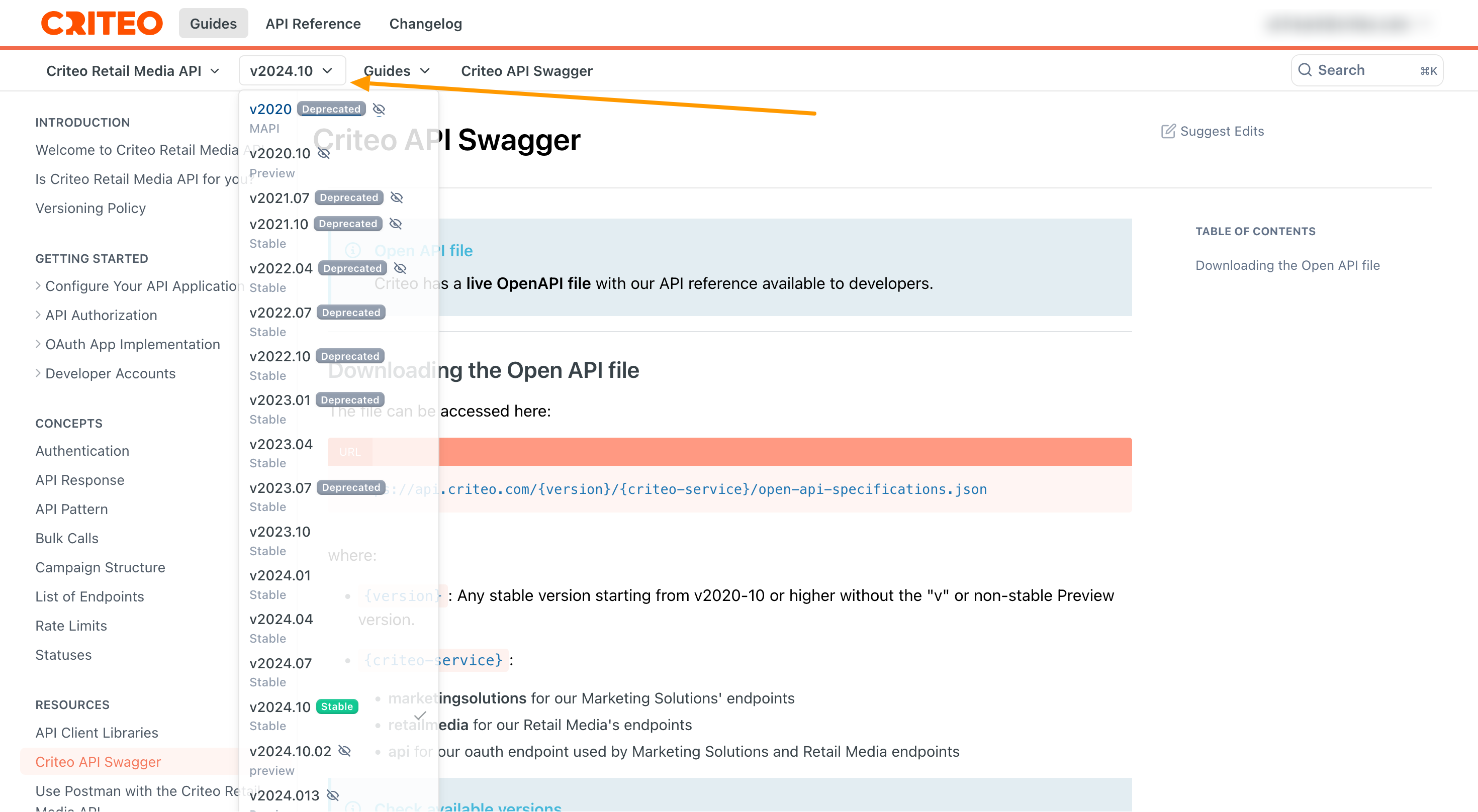Select version v2020 MAPI
This screenshot has width=1478, height=812.
coord(338,118)
